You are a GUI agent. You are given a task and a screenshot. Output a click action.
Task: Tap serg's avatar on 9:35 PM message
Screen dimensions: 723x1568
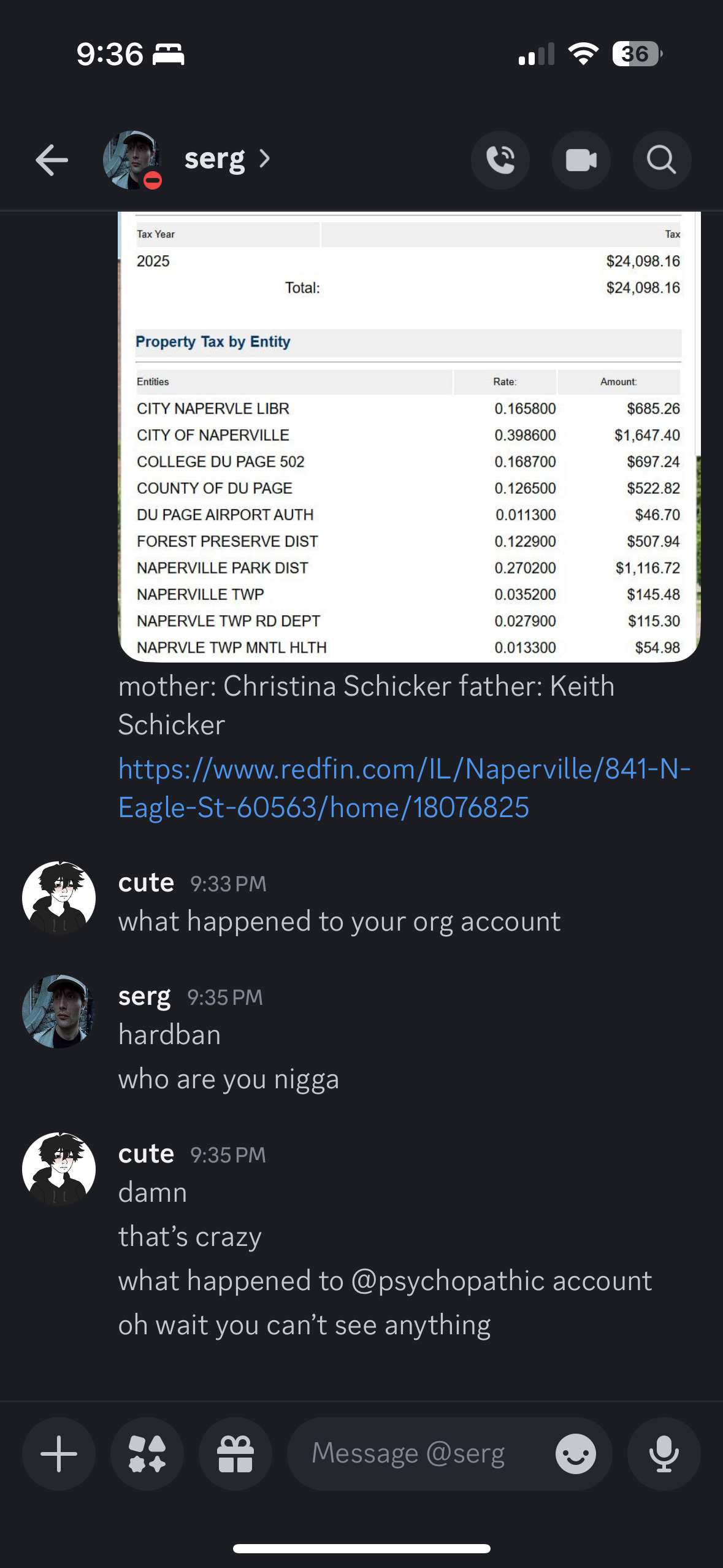click(x=59, y=1011)
